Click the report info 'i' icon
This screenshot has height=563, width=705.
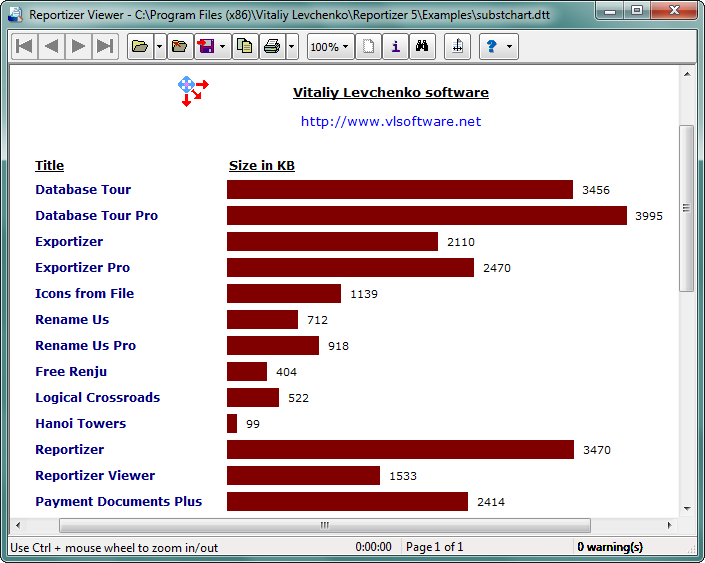395,47
